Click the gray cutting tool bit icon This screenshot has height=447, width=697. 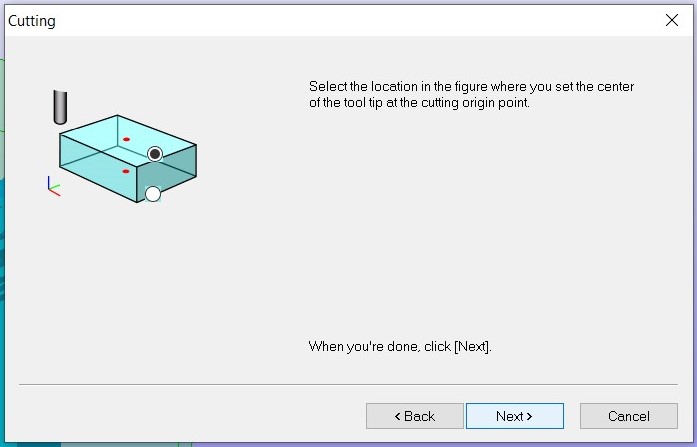tap(60, 107)
